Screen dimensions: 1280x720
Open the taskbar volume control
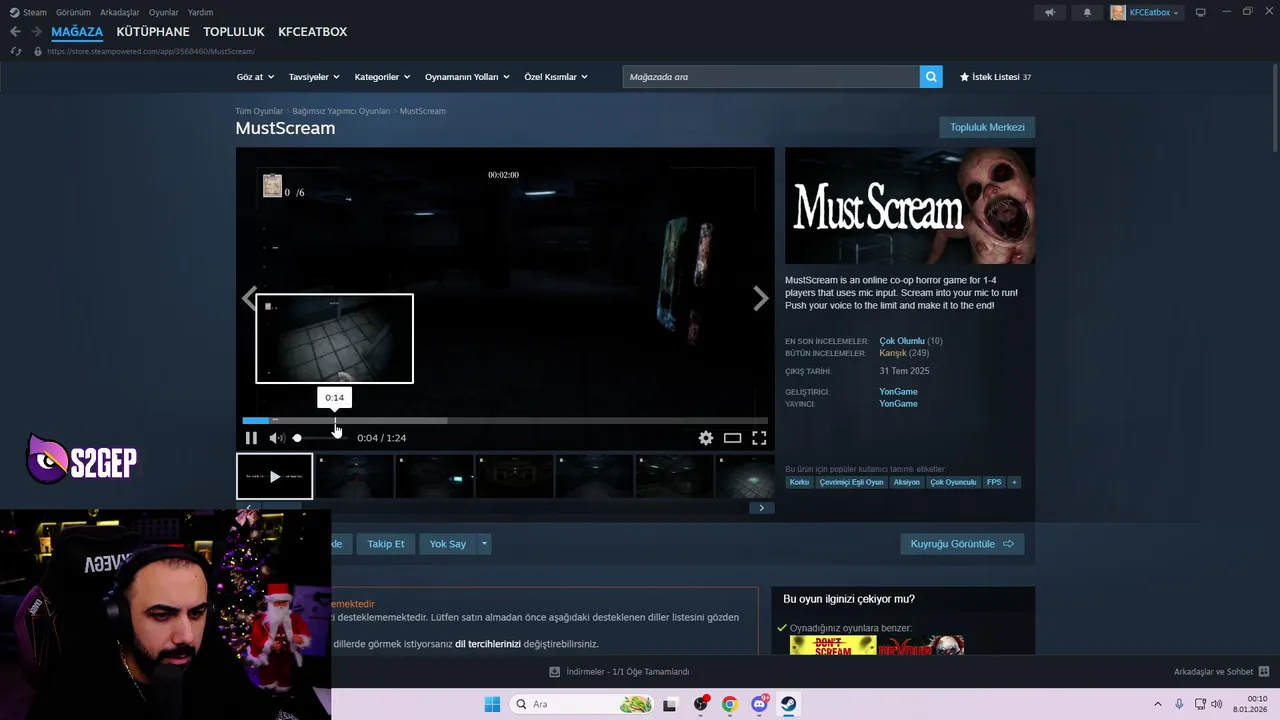pyautogui.click(x=1217, y=704)
